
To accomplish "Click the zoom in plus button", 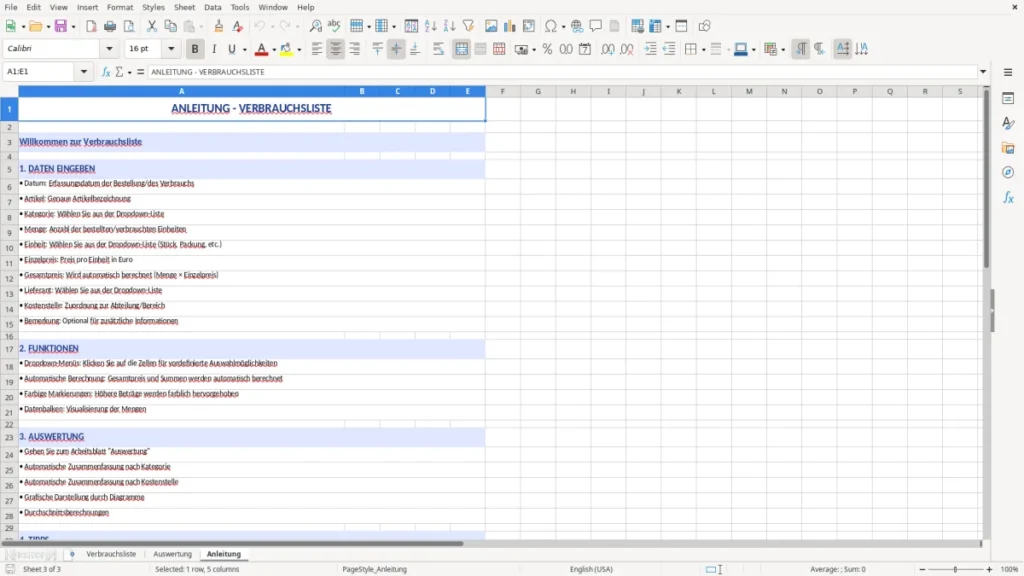I will point(989,569).
